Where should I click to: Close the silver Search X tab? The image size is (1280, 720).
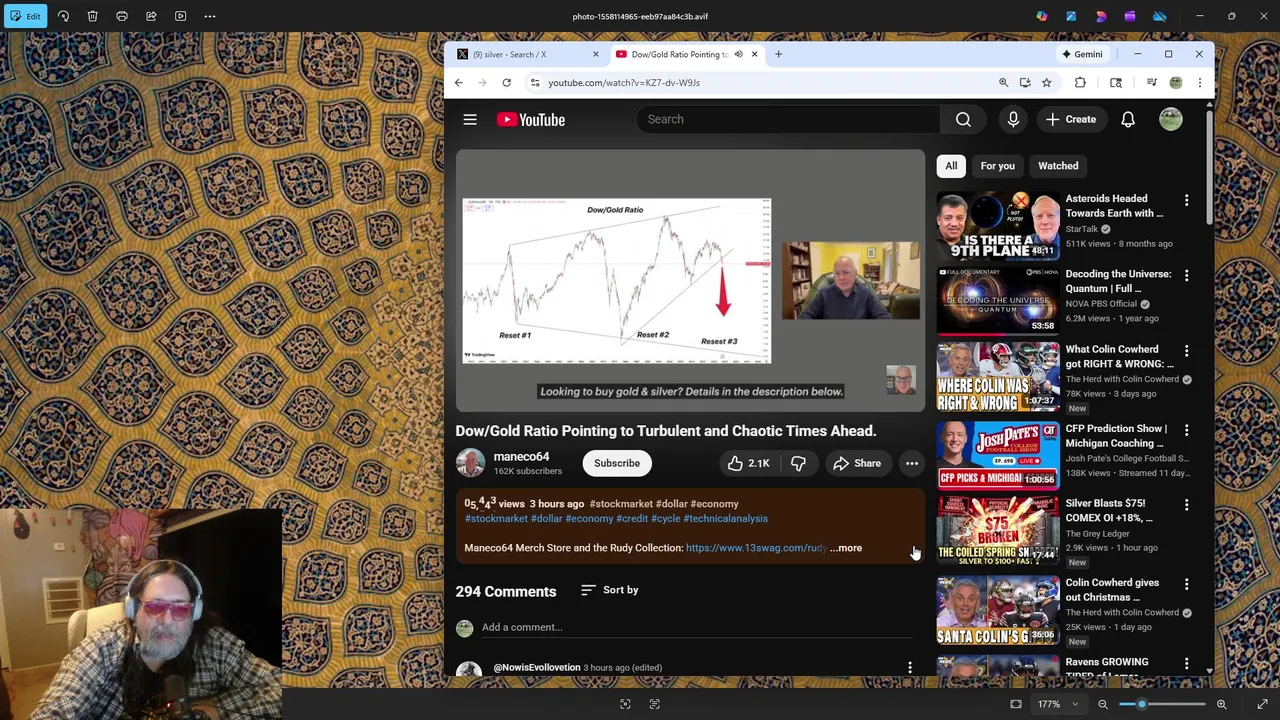(x=595, y=54)
